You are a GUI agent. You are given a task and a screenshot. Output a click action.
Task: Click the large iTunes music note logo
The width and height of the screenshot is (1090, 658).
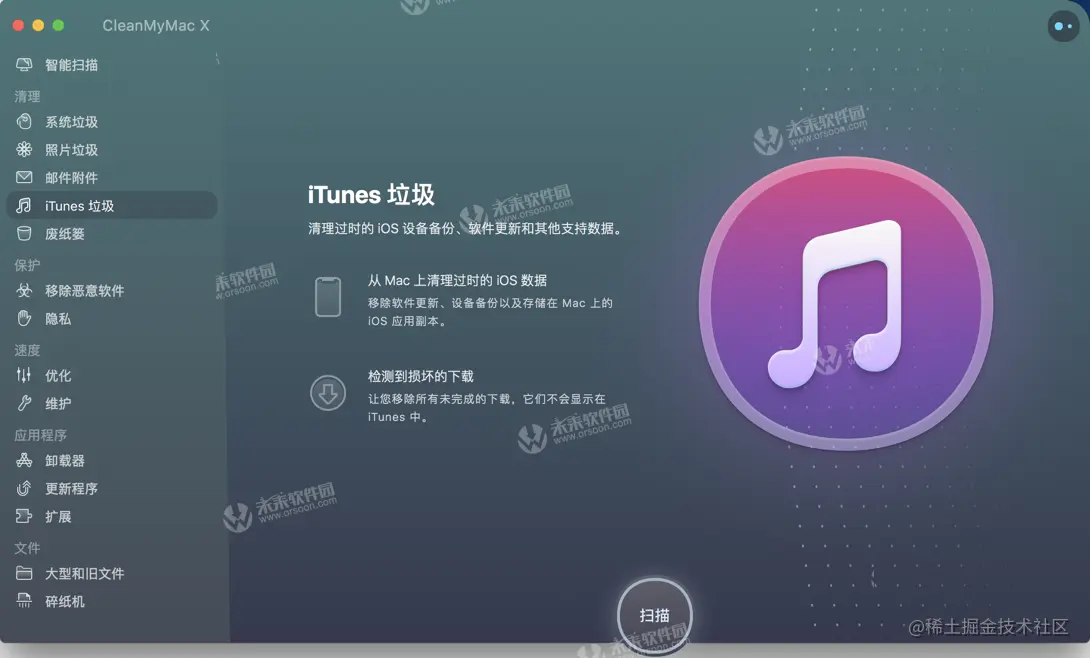(x=845, y=304)
